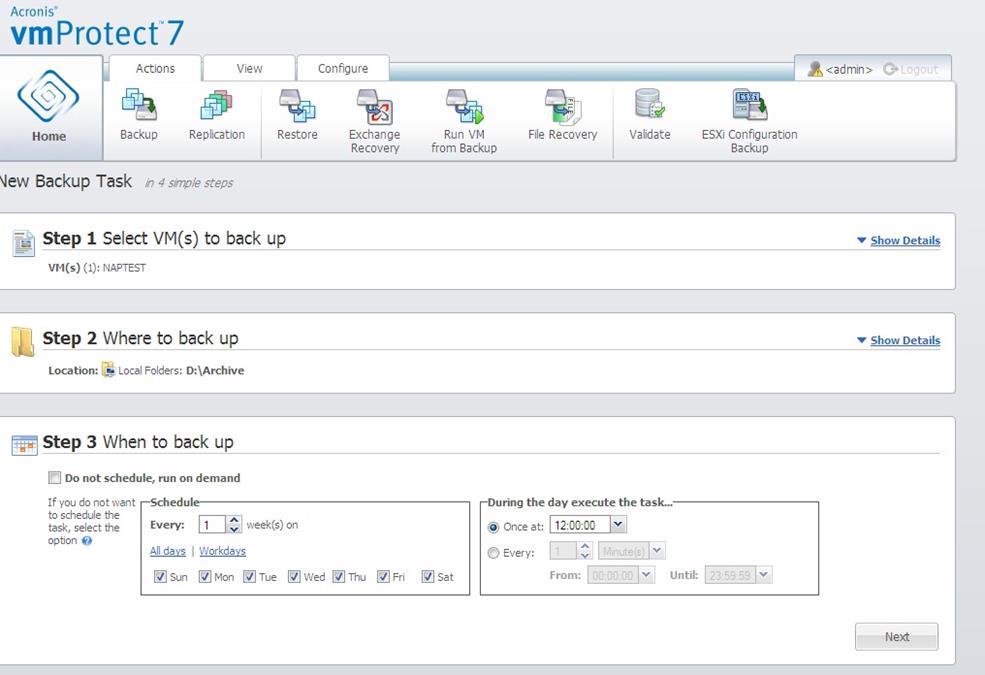Screen dimensions: 985x675
Task: Click the Step 3 calendar icon
Action: [x=24, y=445]
